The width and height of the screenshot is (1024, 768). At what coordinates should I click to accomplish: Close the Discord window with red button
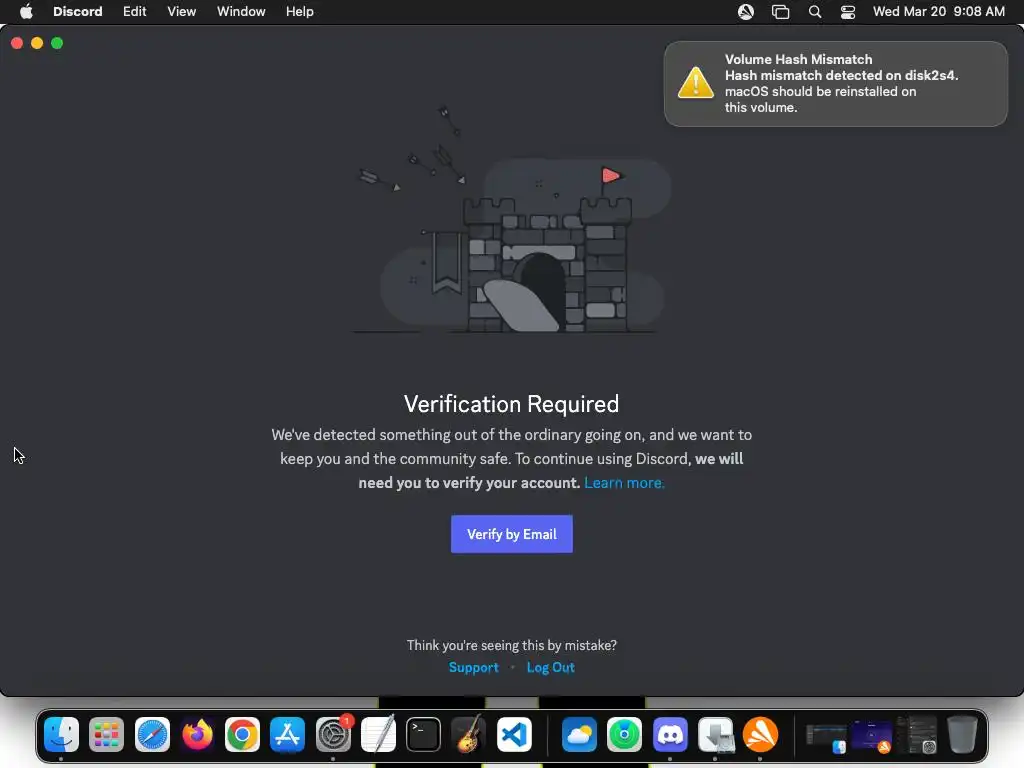17,43
